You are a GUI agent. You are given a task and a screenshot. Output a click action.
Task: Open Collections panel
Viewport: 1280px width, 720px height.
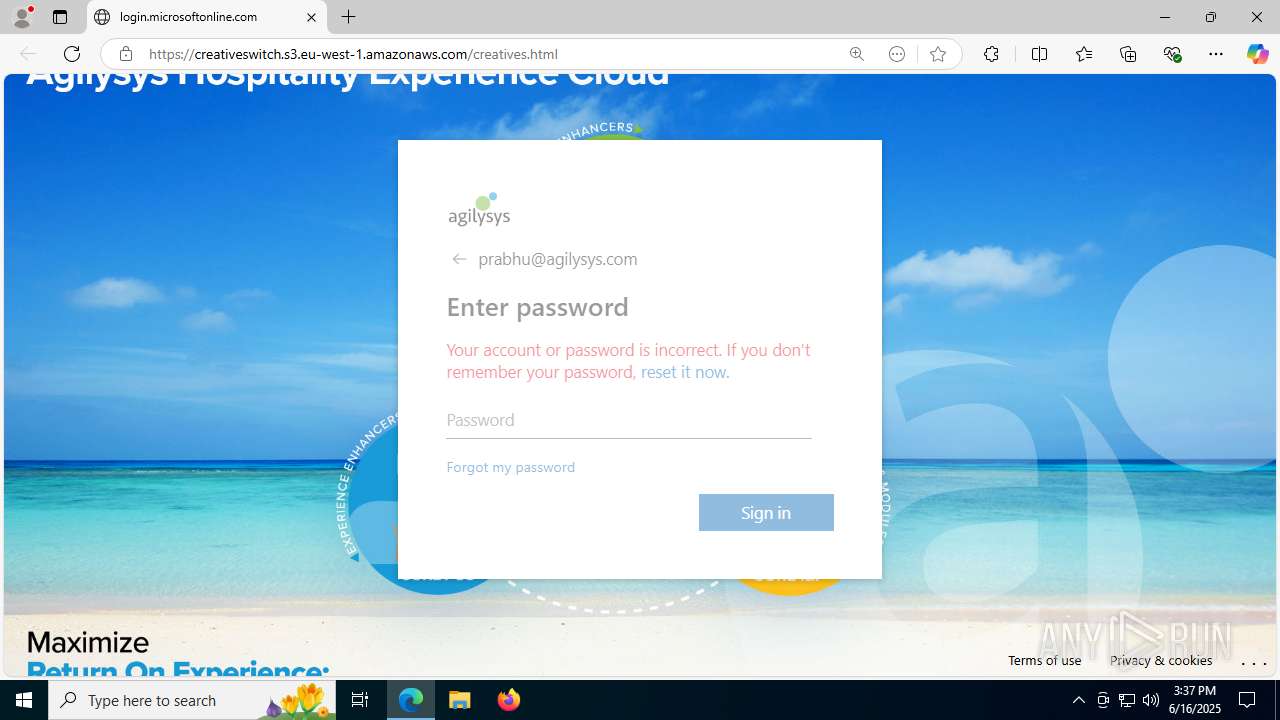click(1128, 54)
